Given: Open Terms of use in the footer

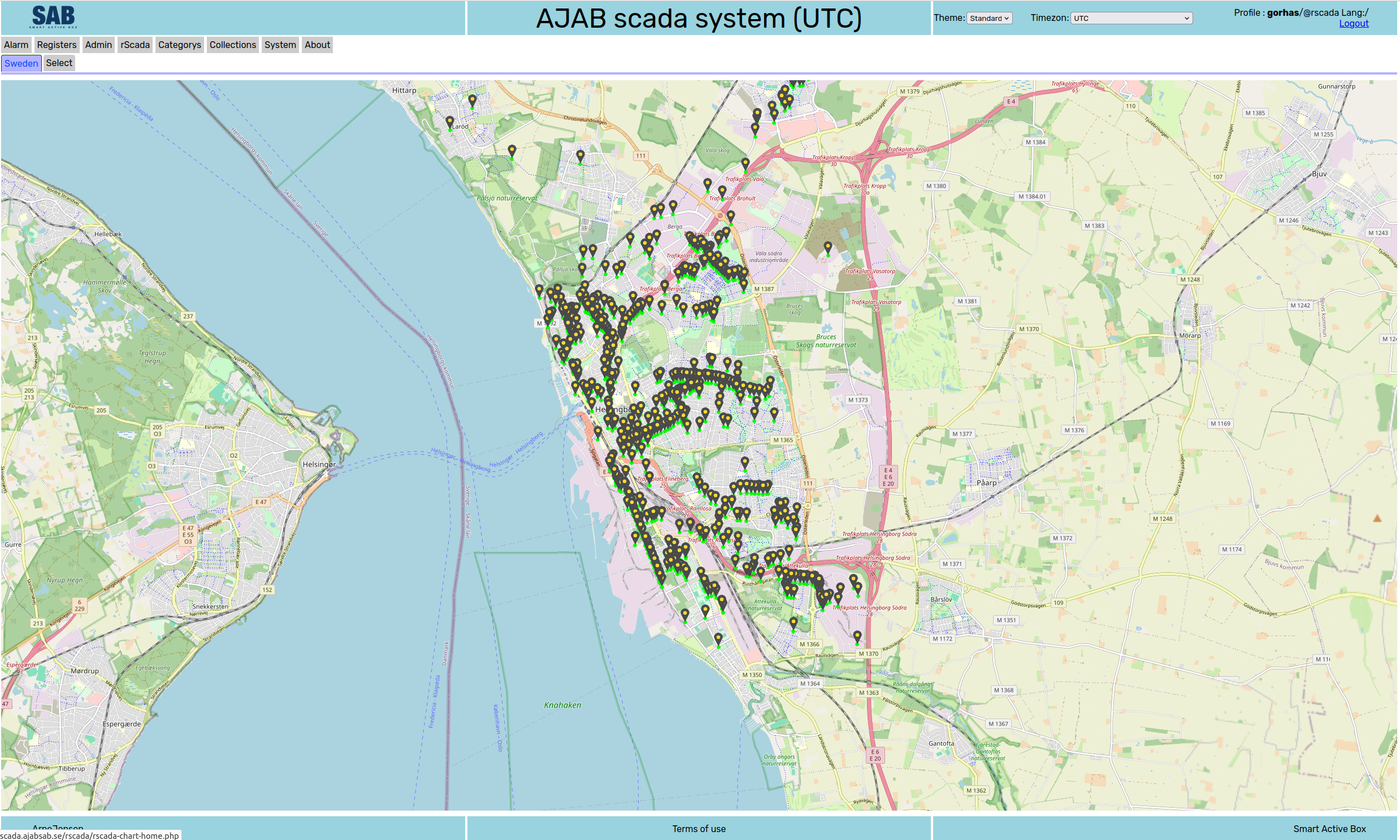Looking at the screenshot, I should pyautogui.click(x=699, y=829).
